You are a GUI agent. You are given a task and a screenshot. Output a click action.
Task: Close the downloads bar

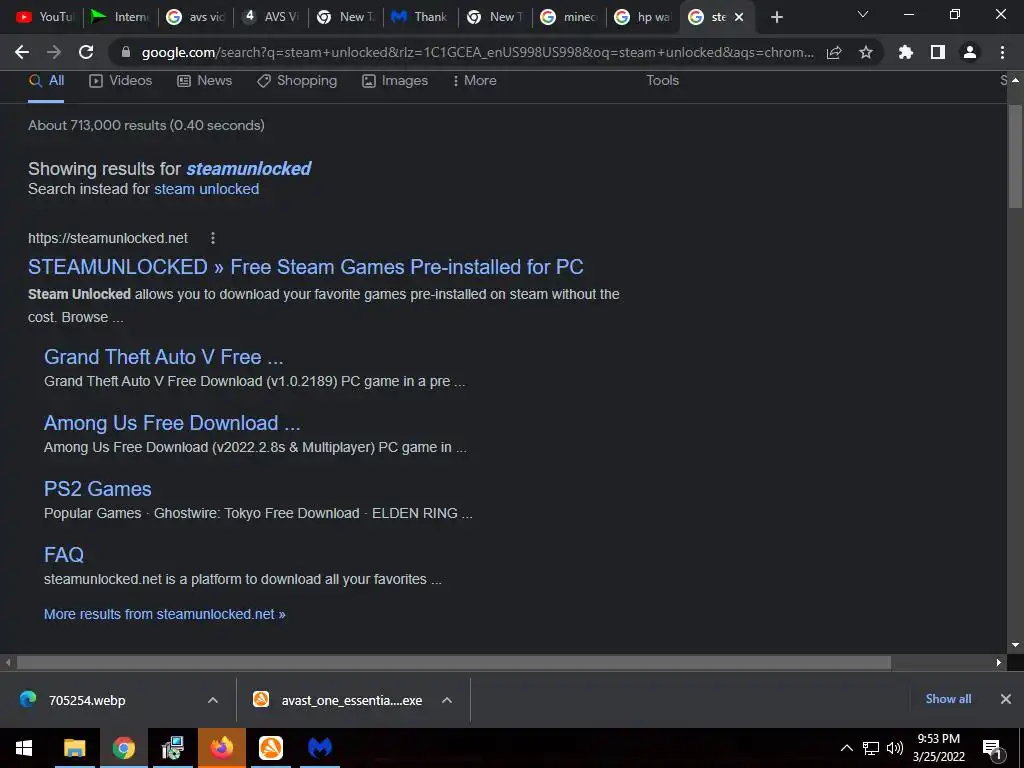pos(1006,699)
